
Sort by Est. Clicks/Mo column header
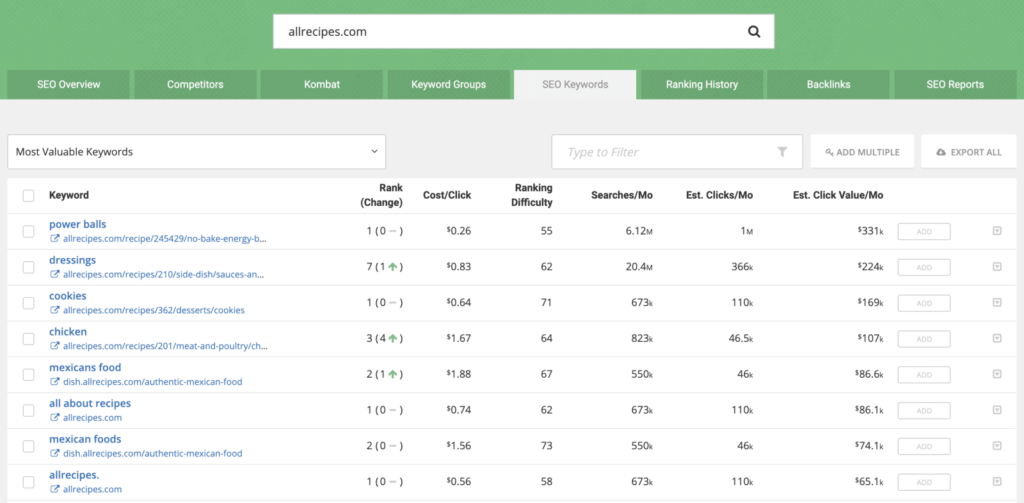pos(719,195)
